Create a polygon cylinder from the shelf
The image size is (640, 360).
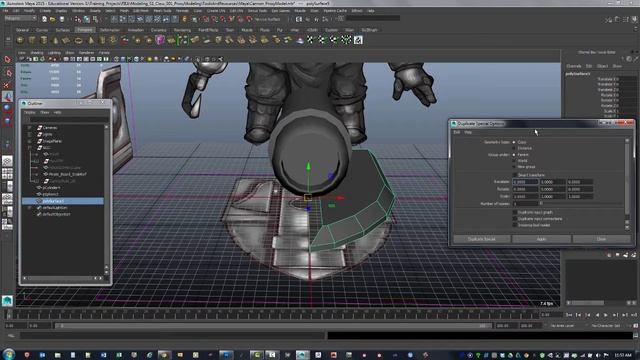[x=44, y=40]
